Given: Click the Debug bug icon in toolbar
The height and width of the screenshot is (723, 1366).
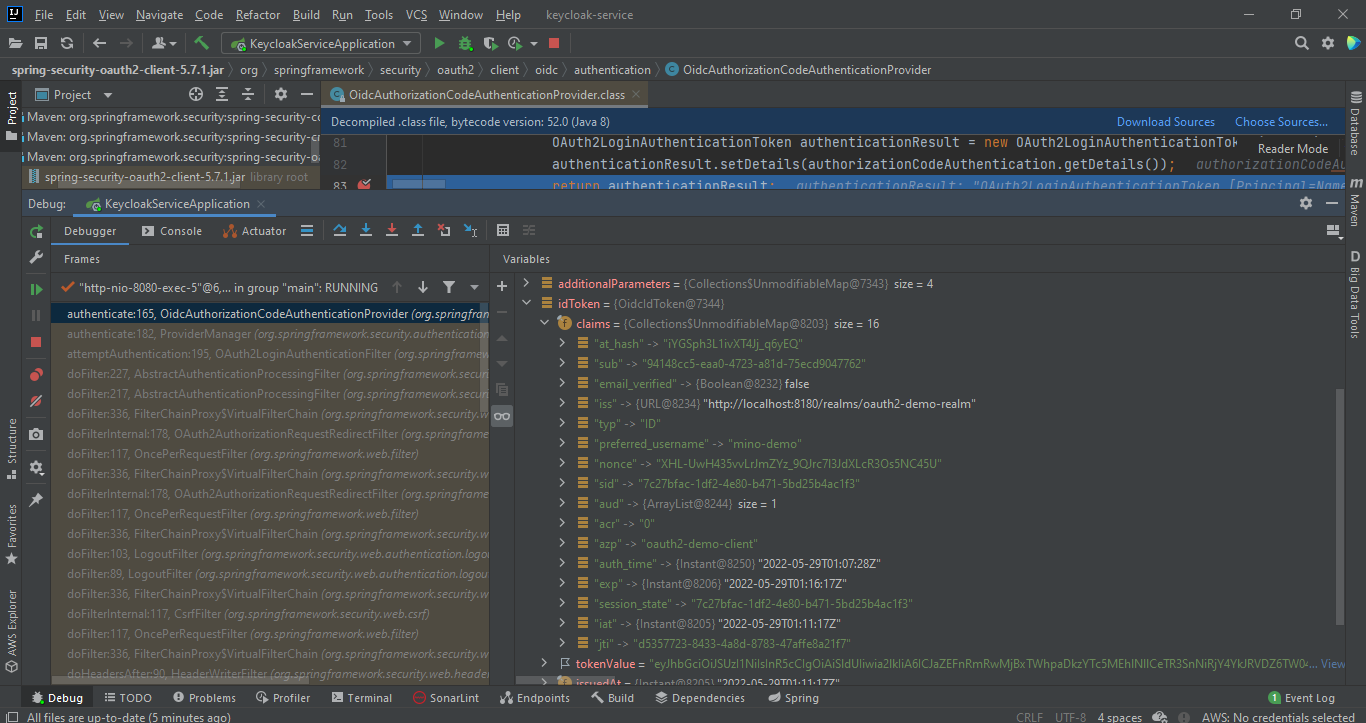Looking at the screenshot, I should point(465,43).
